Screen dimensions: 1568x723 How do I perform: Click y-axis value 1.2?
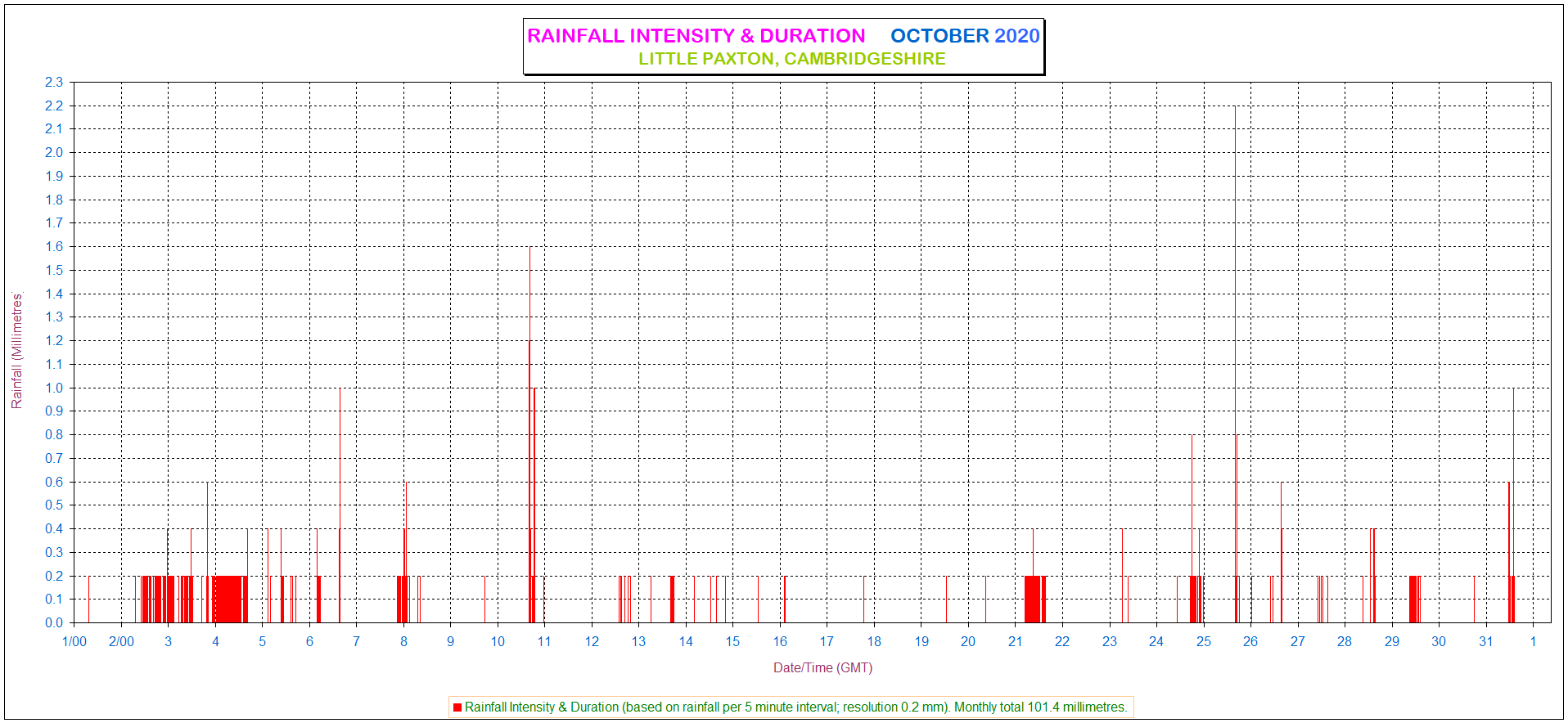pyautogui.click(x=54, y=340)
